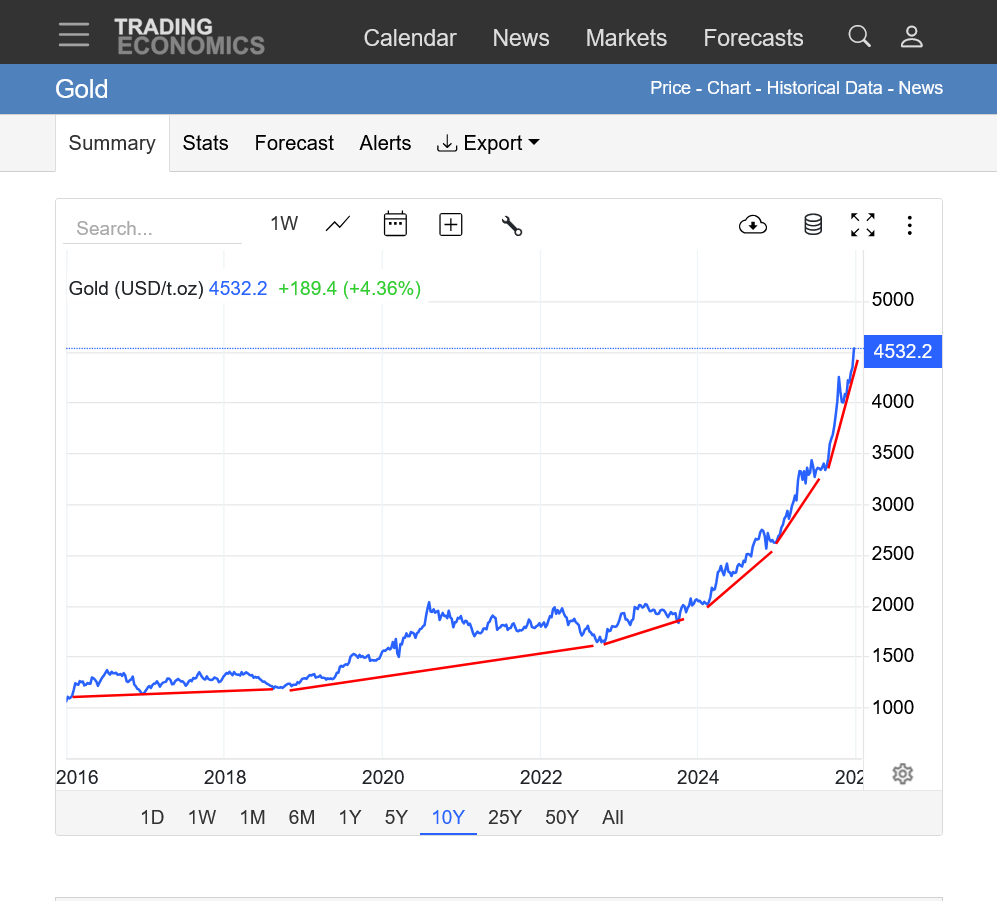The height and width of the screenshot is (901, 997).
Task: Click the chart Search input field
Action: [x=152, y=228]
